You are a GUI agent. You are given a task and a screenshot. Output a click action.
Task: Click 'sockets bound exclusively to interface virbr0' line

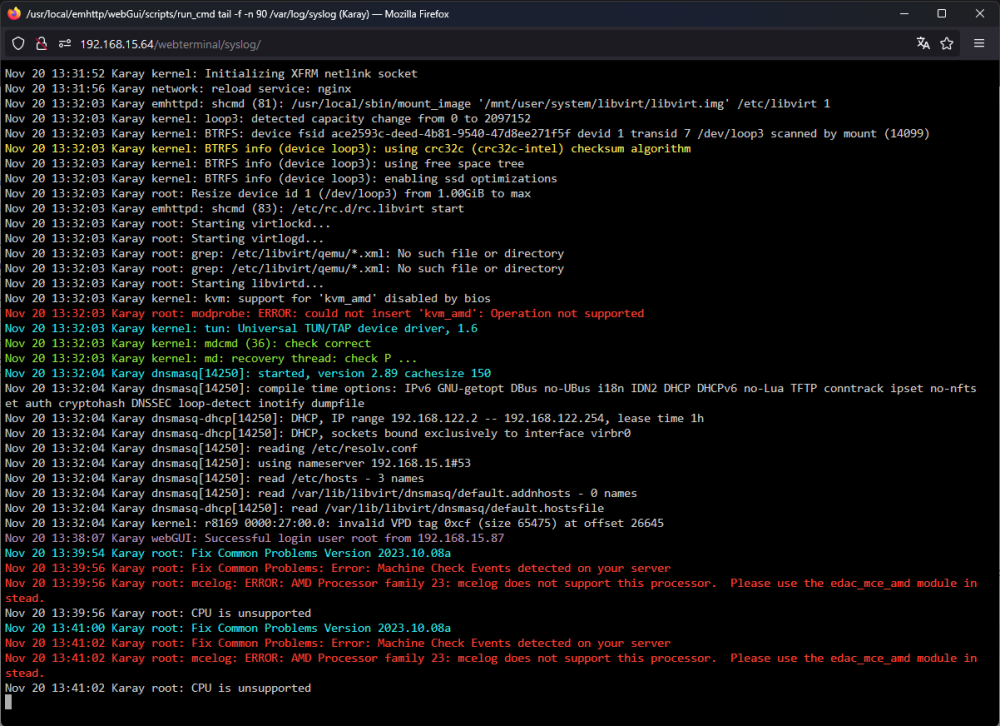coord(318,433)
